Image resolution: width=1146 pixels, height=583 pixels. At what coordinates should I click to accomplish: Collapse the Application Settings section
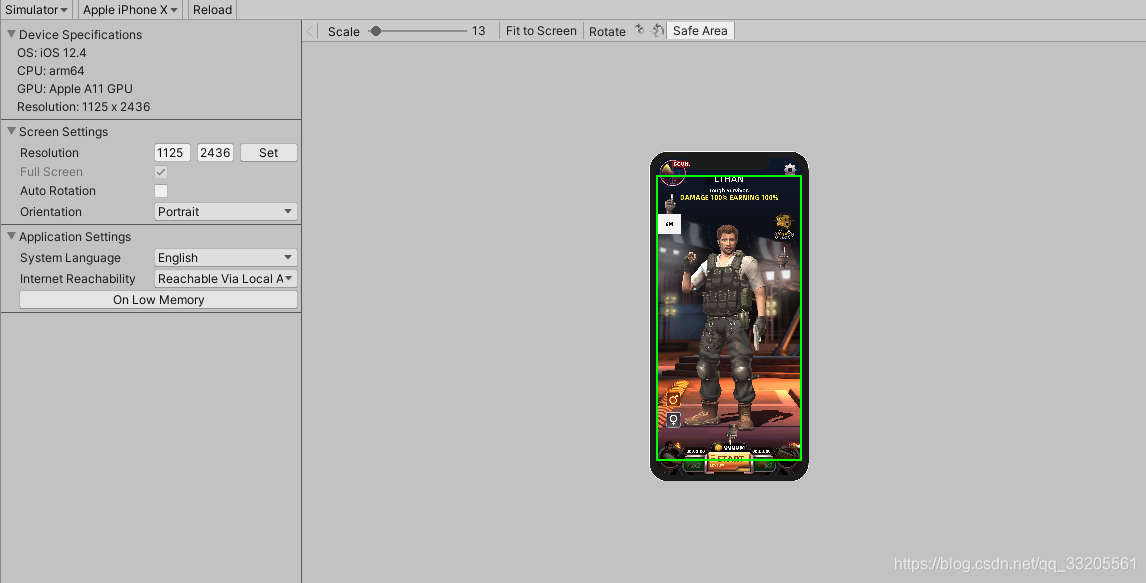(x=11, y=236)
